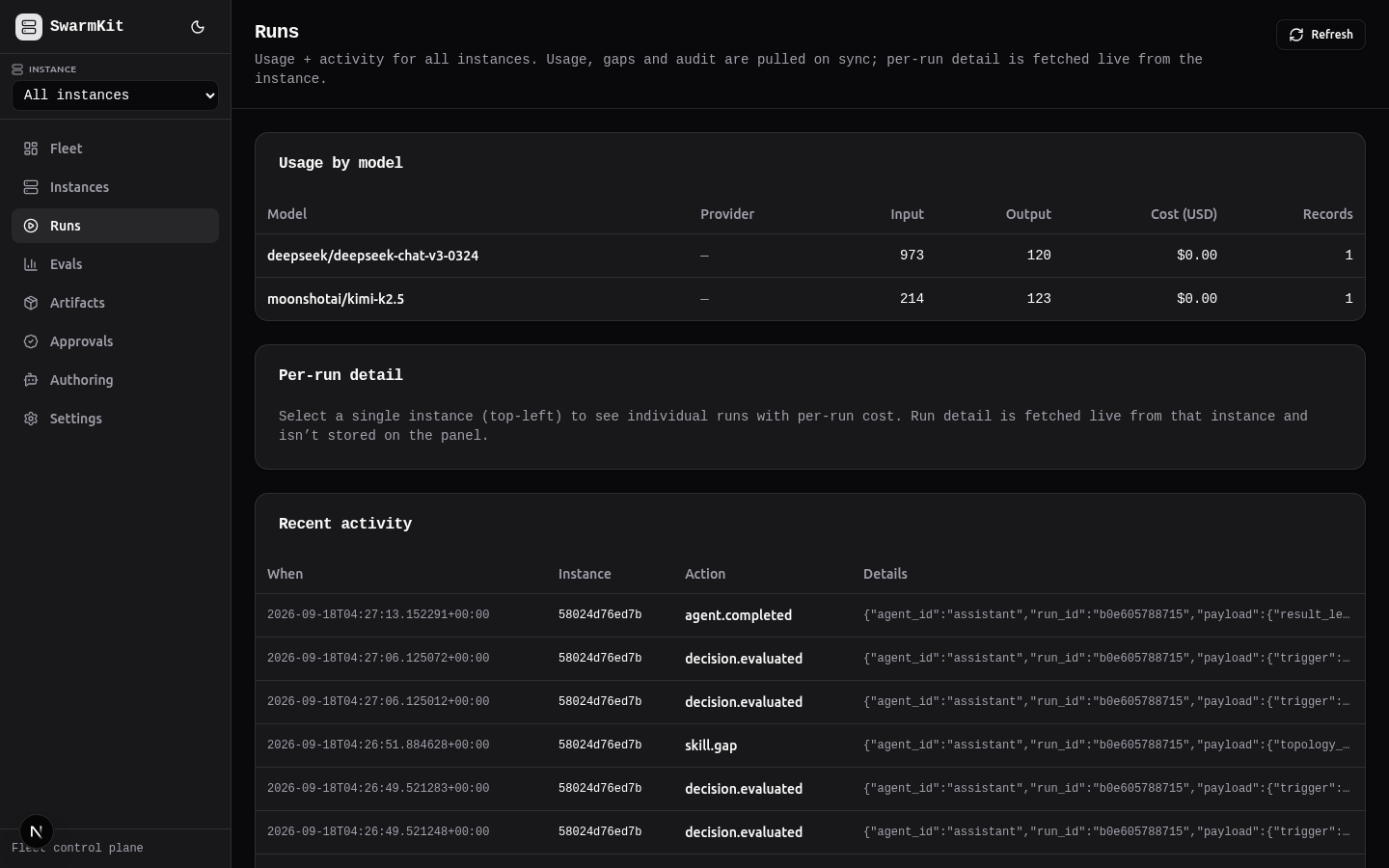Click the Instance column header
Image resolution: width=1389 pixels, height=868 pixels.
point(585,574)
